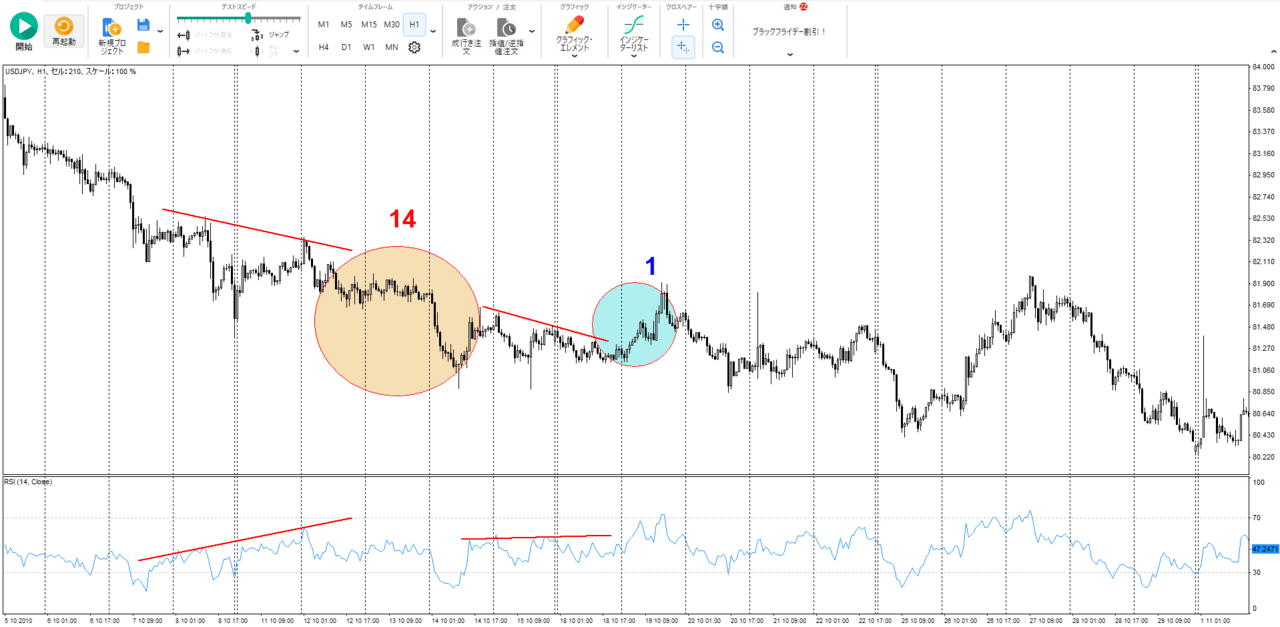Select the M15 timeframe
The width and height of the screenshot is (1280, 627).
[369, 24]
